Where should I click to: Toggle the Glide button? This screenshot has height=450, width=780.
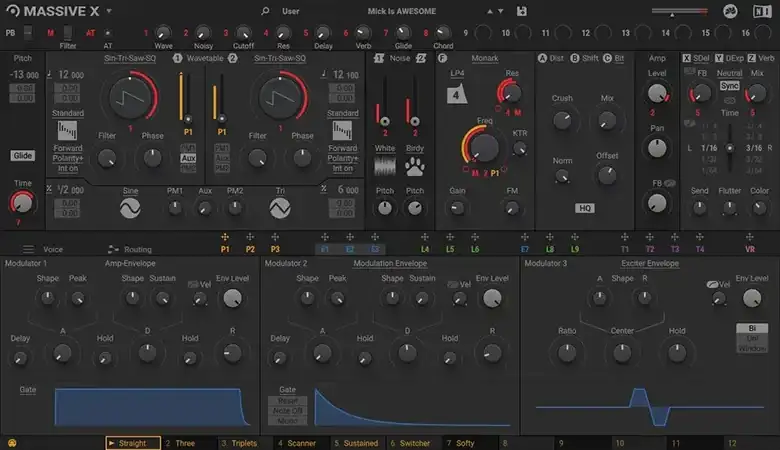click(22, 156)
